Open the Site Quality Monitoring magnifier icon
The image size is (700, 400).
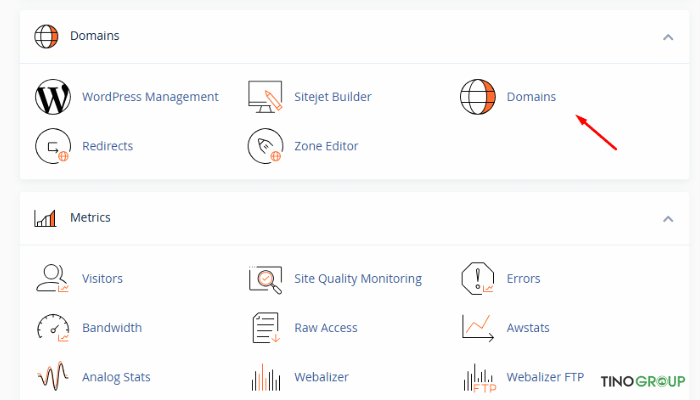click(265, 280)
